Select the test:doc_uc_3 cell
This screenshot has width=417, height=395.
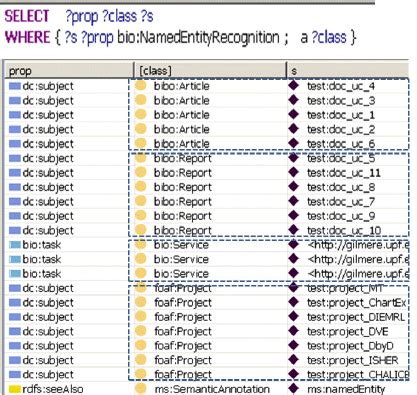point(341,101)
